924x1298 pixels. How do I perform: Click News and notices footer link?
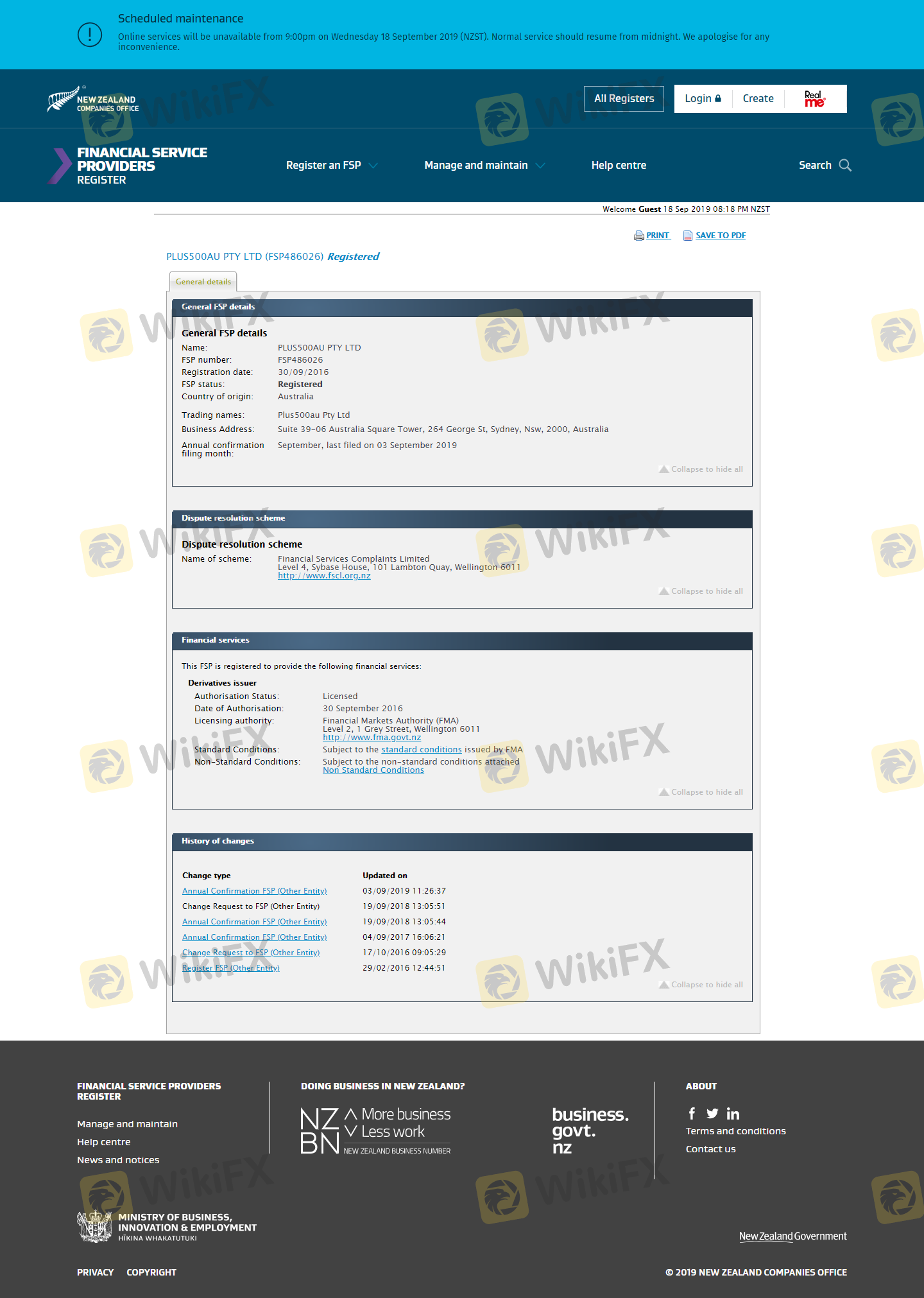[x=118, y=1160]
